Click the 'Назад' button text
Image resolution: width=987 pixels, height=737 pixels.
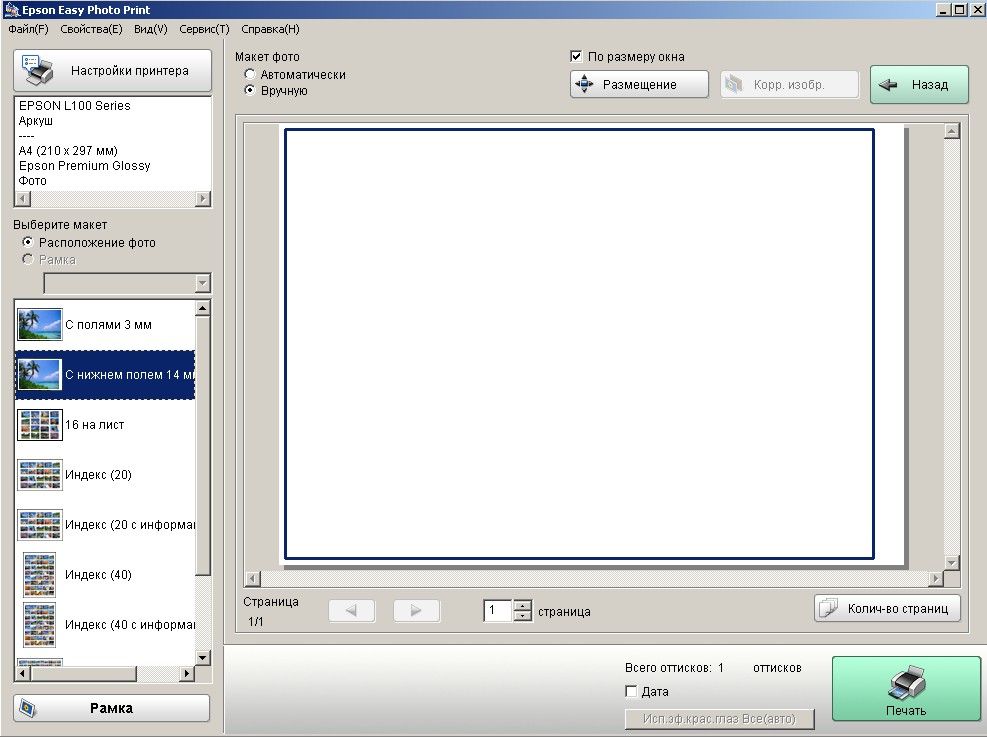click(x=930, y=85)
